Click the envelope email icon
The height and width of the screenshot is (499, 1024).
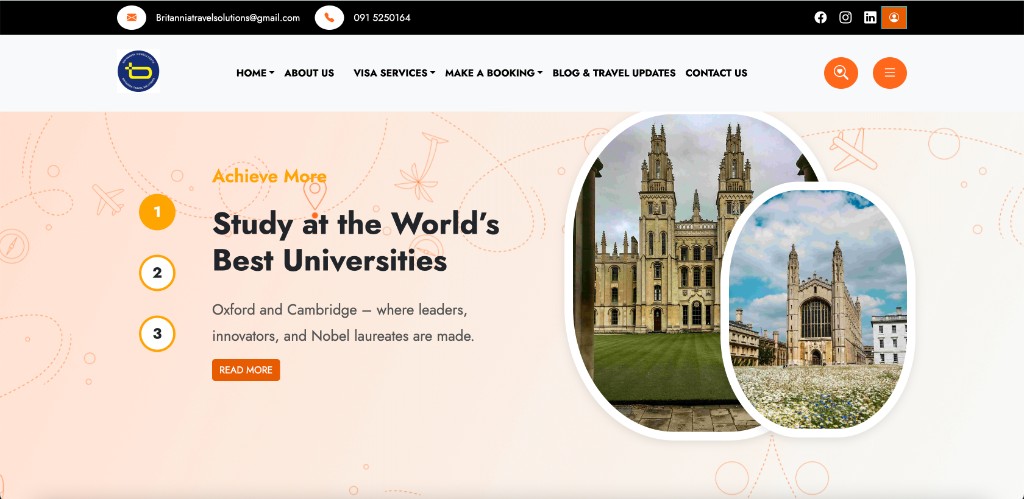click(x=131, y=18)
